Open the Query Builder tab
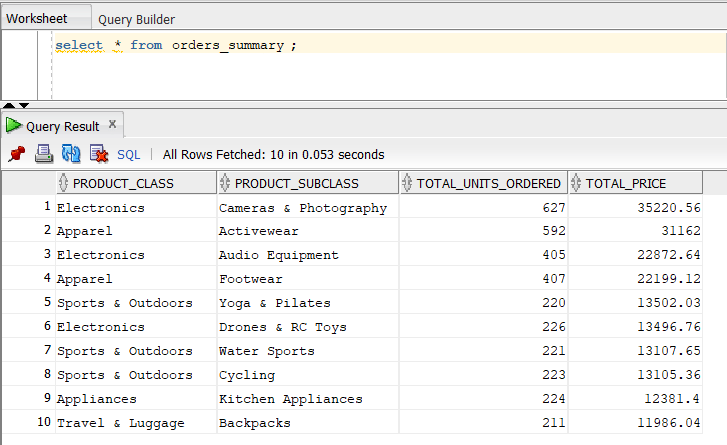Screen dimensions: 727x445 pos(136,19)
